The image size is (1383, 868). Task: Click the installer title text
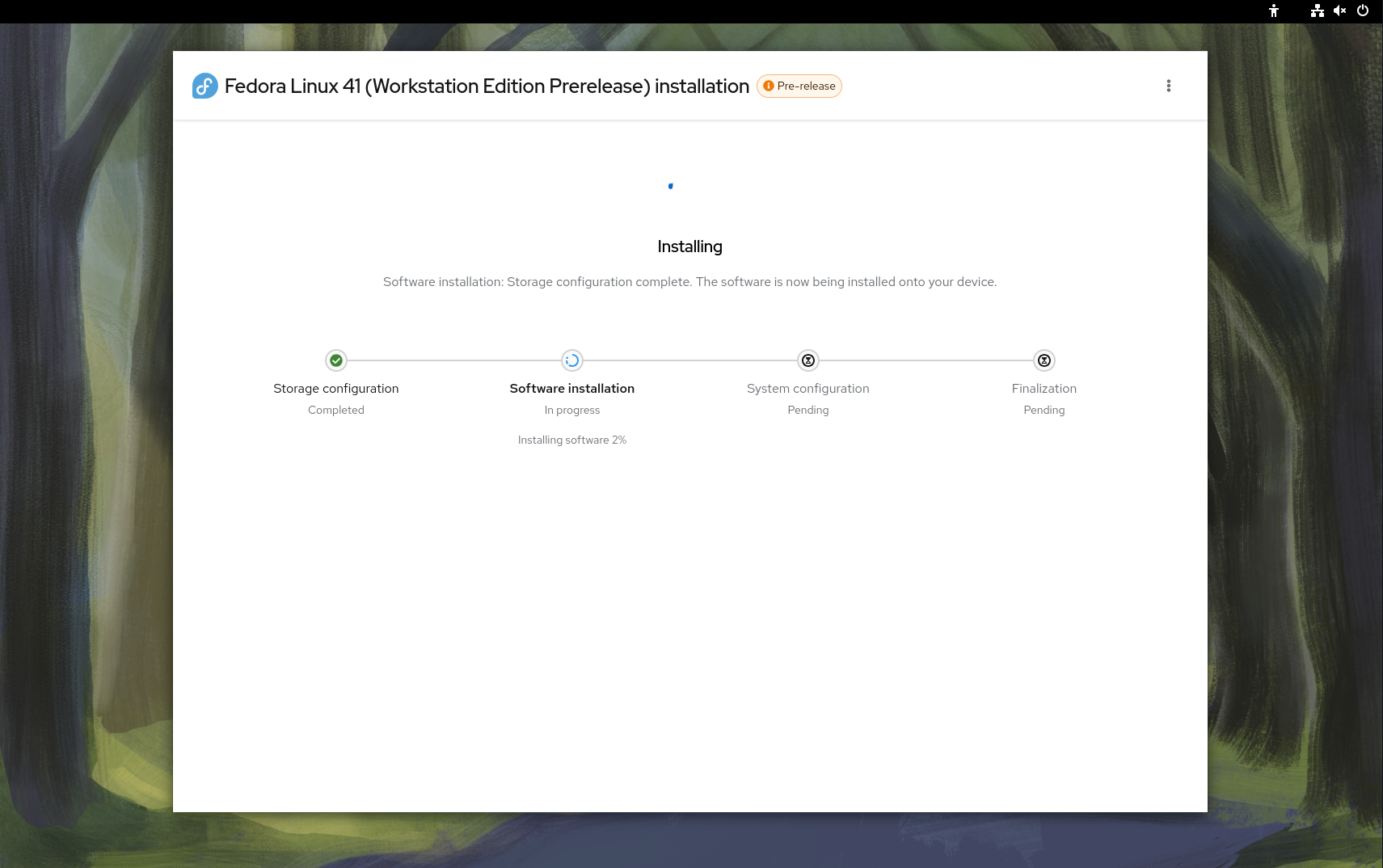tap(487, 86)
